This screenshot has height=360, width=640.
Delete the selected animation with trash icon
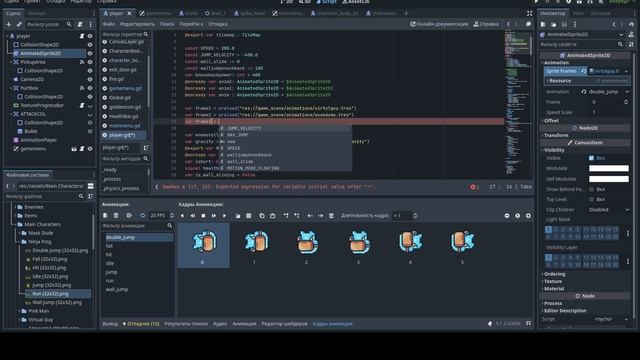116,216
